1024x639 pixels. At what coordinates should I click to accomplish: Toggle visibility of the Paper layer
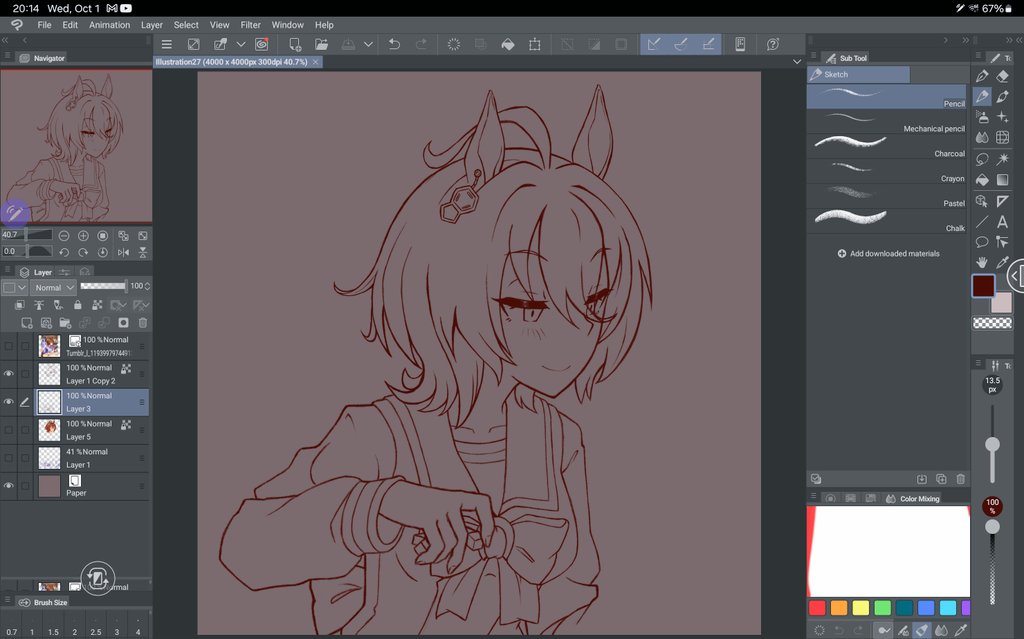point(8,486)
